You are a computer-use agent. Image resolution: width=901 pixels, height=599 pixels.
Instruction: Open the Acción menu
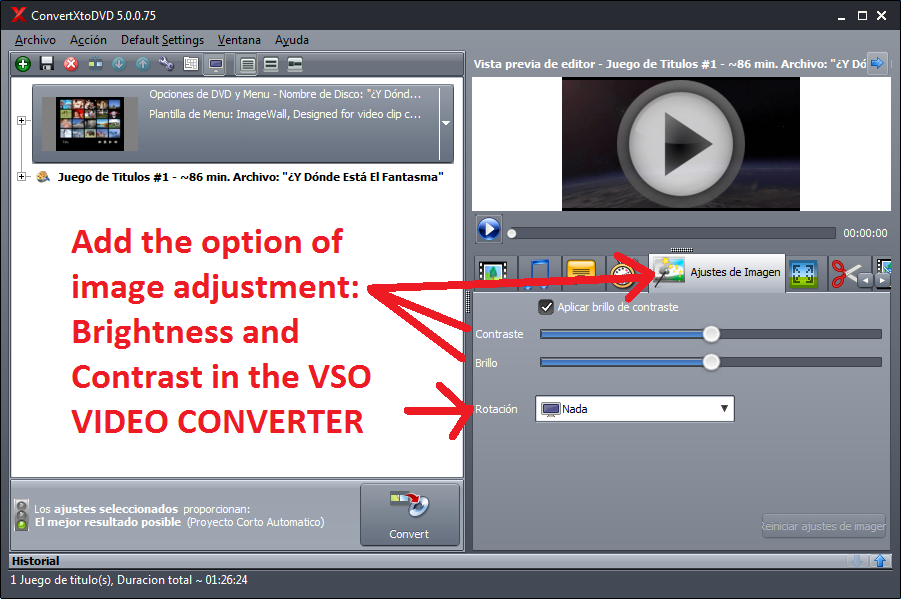click(x=88, y=40)
